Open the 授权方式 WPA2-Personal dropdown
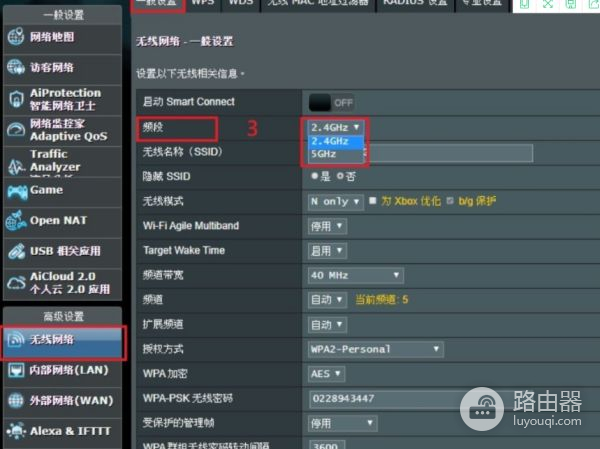The image size is (600, 449). click(376, 349)
